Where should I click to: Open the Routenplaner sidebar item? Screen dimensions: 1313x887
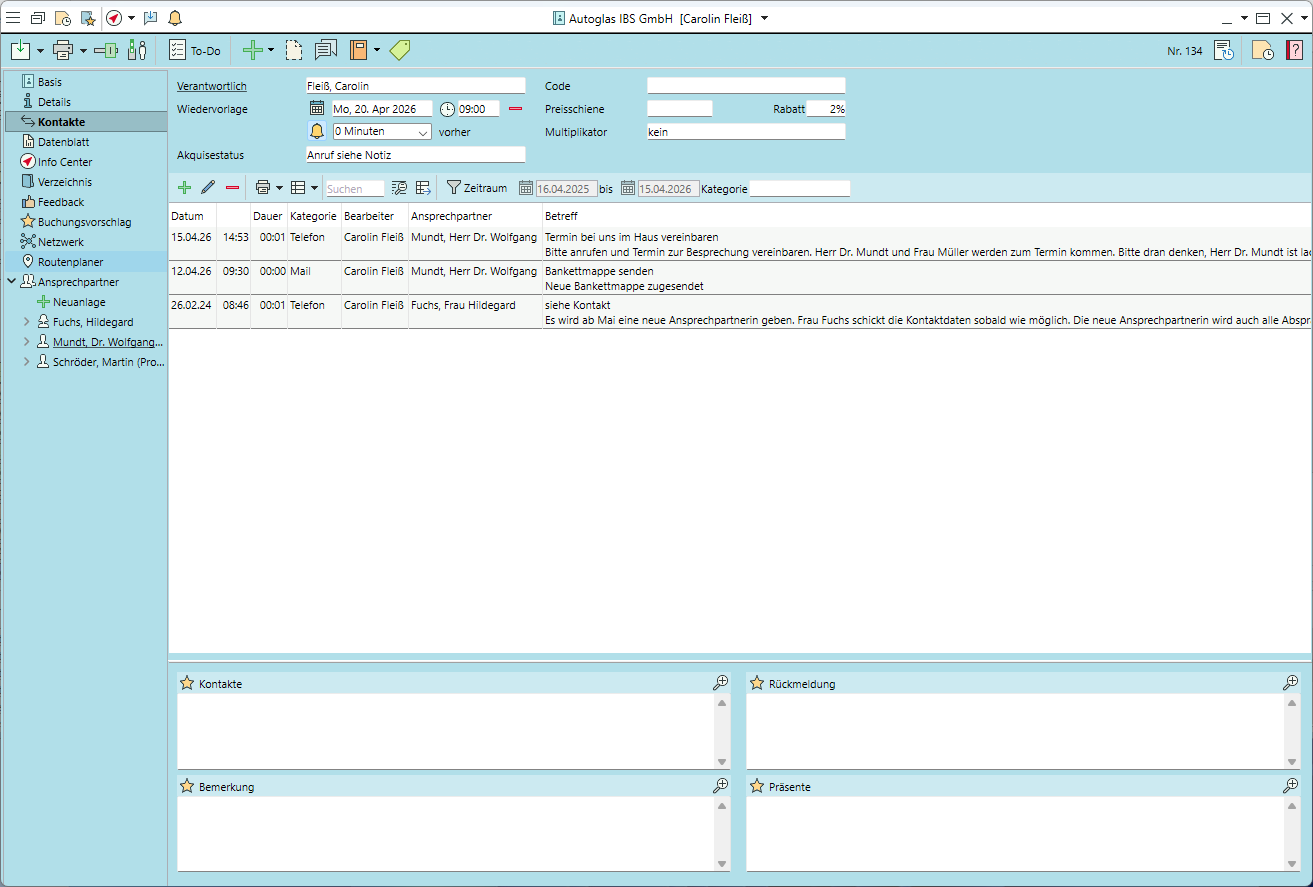click(70, 262)
